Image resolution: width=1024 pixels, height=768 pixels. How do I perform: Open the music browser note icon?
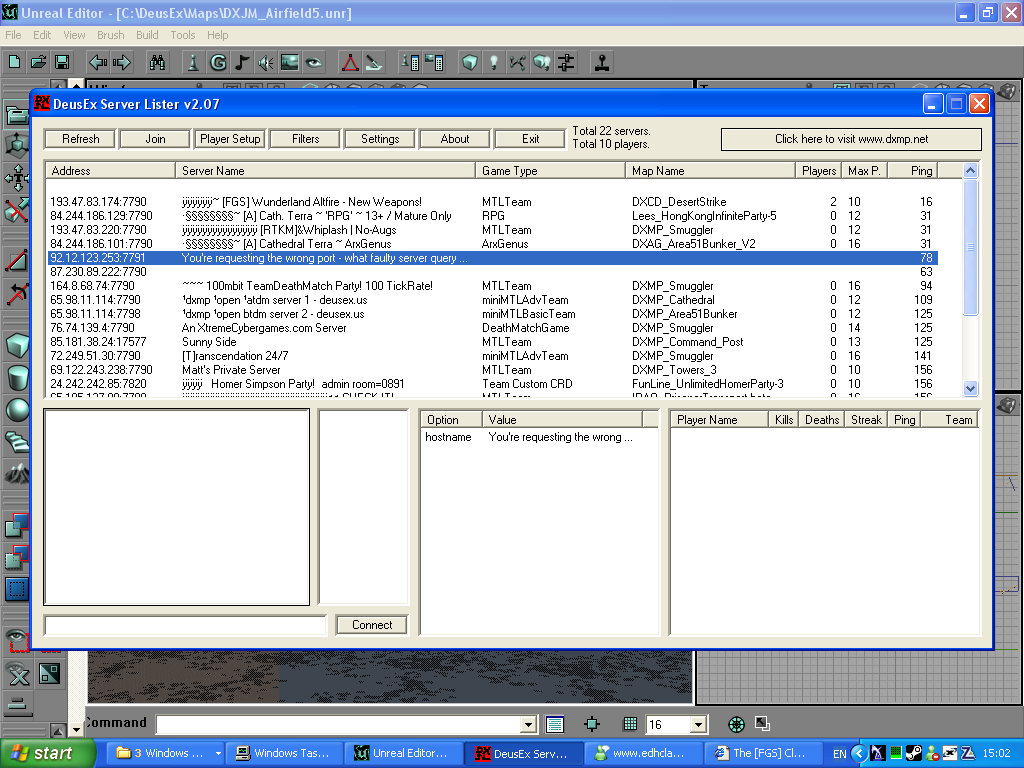coord(242,63)
